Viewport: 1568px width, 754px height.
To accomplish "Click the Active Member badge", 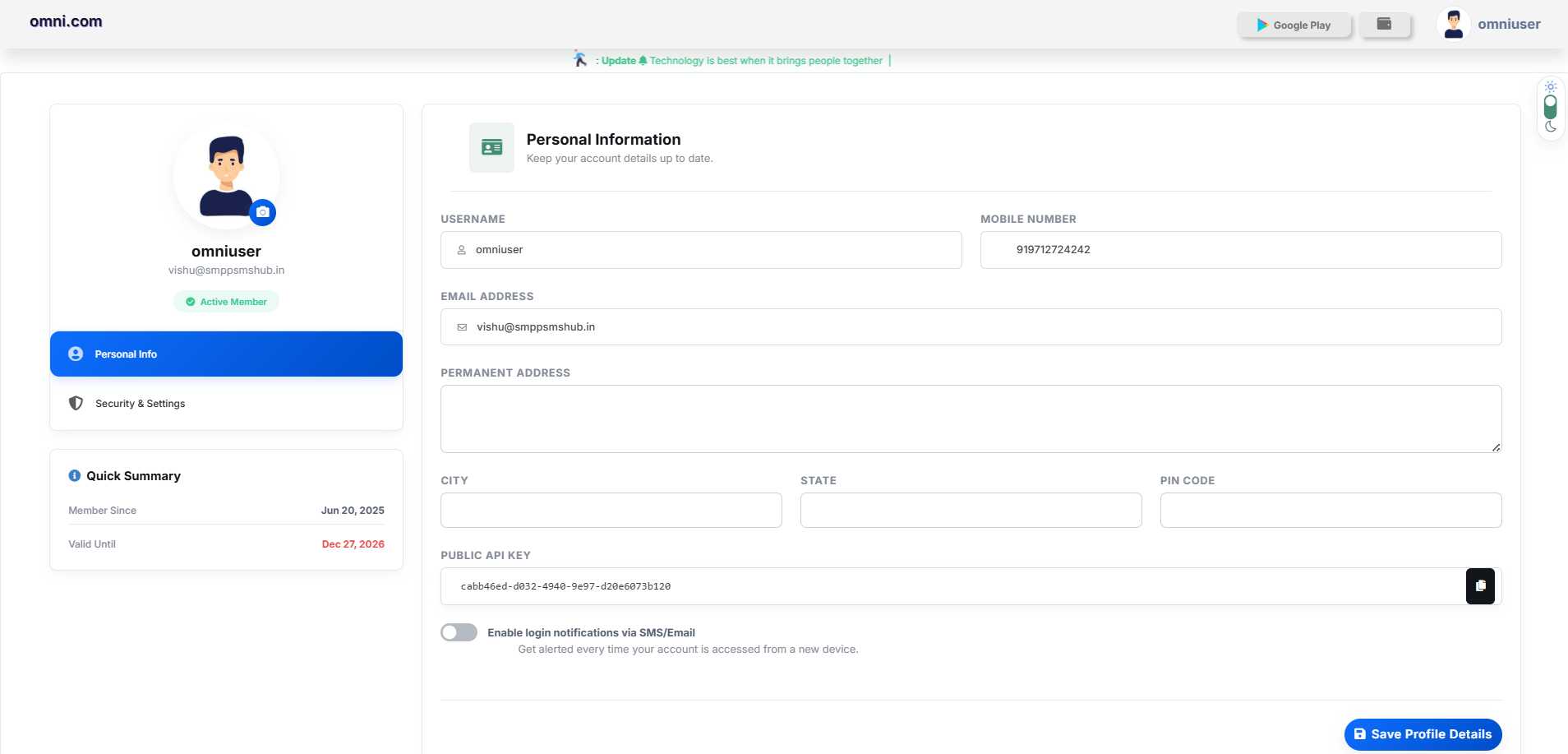I will (226, 302).
